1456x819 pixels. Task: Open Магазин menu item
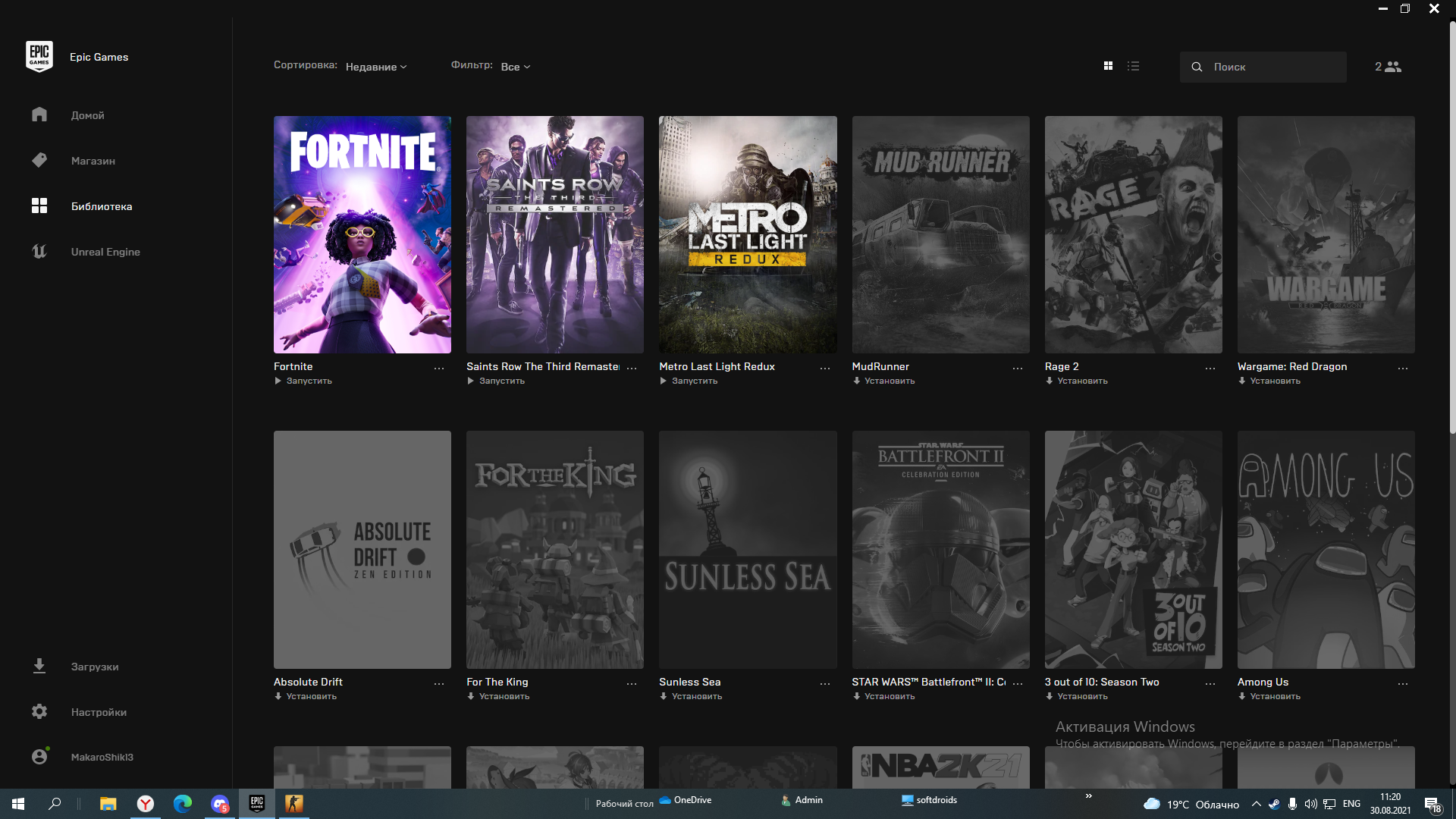point(93,161)
